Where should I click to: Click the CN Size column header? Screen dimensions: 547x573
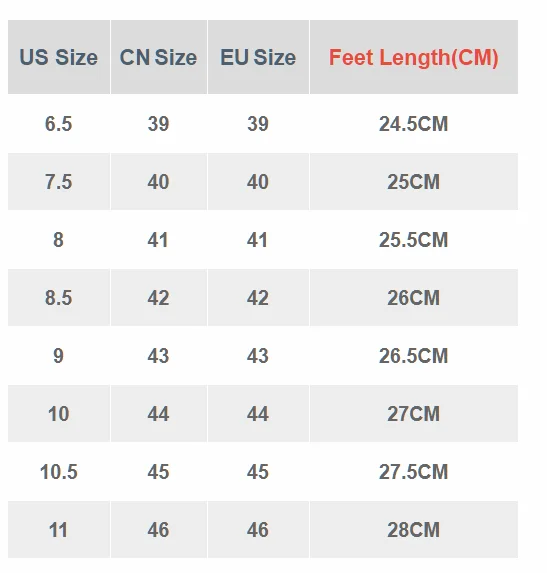click(159, 57)
